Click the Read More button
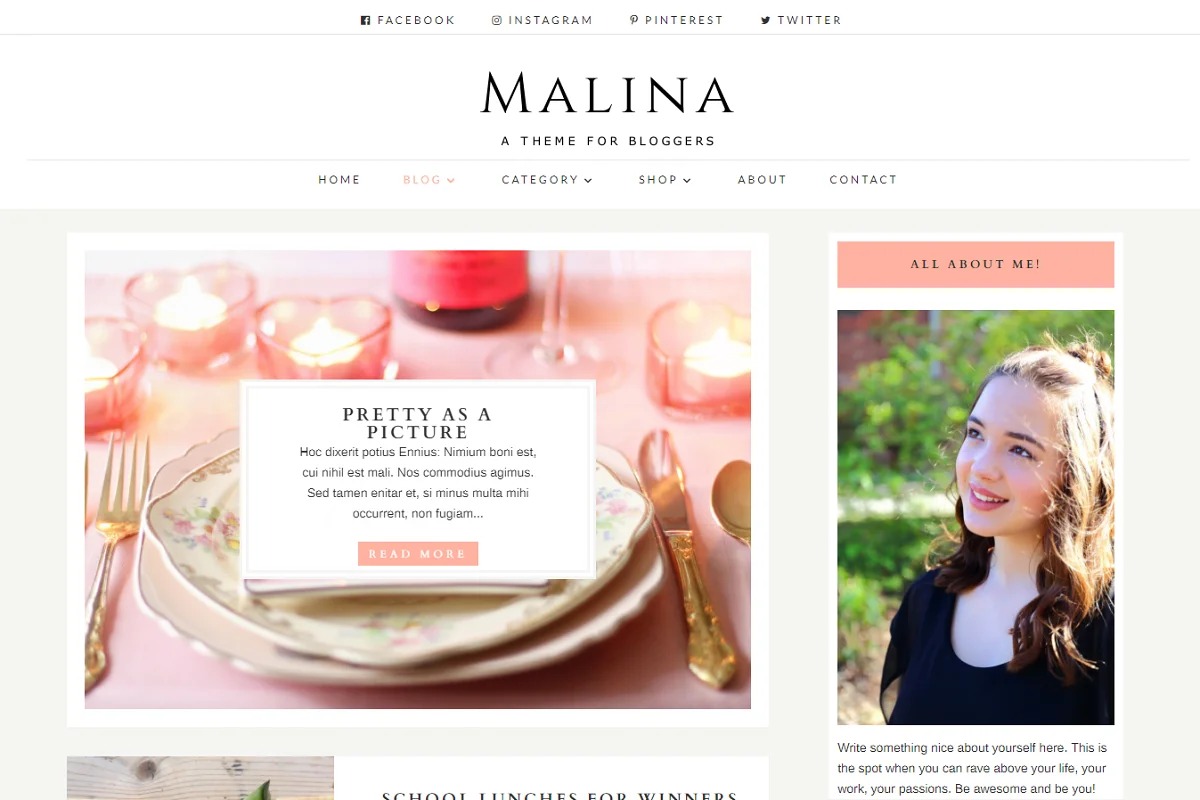 [418, 554]
